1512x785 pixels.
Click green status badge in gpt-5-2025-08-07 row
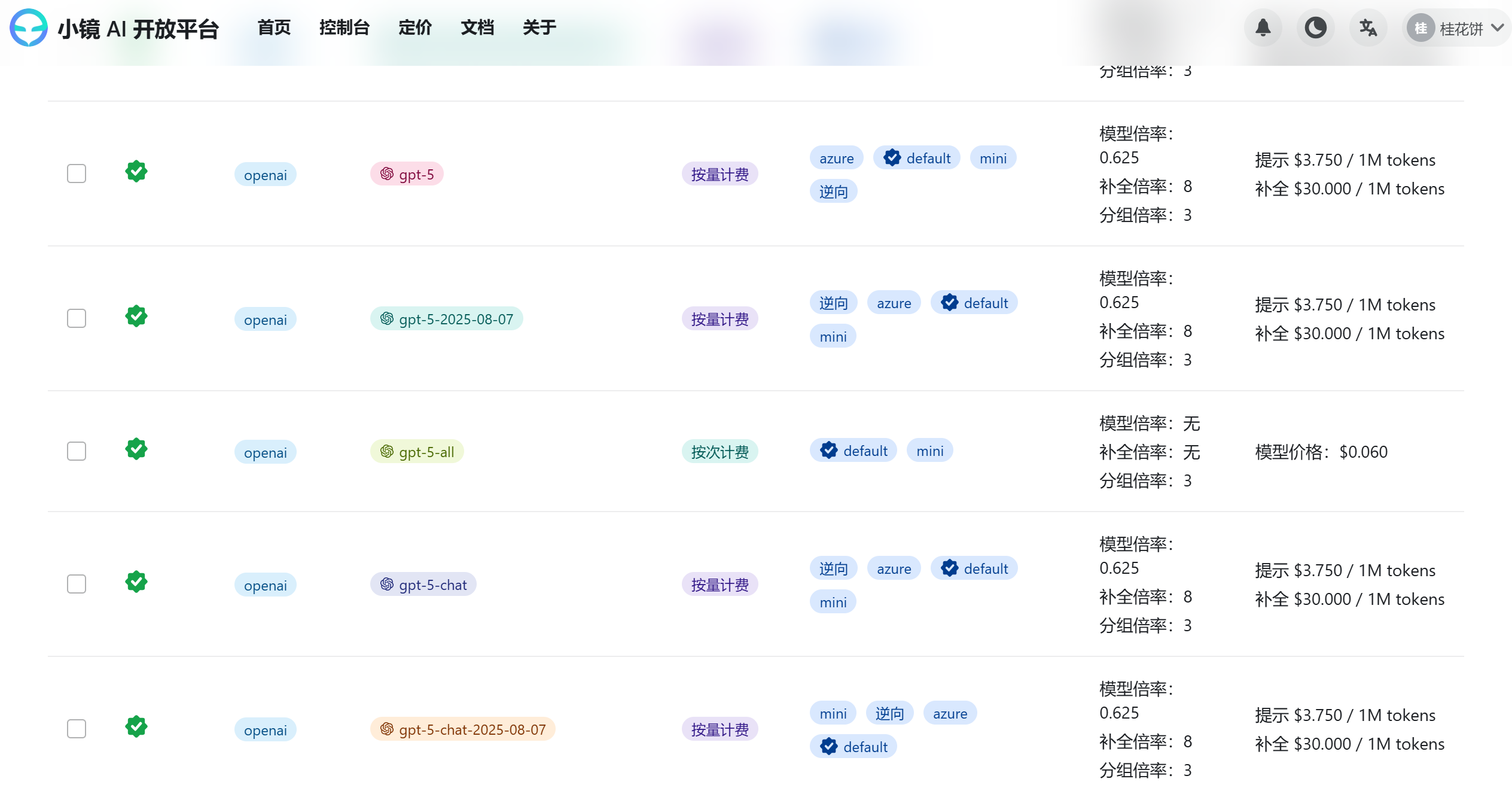point(136,316)
